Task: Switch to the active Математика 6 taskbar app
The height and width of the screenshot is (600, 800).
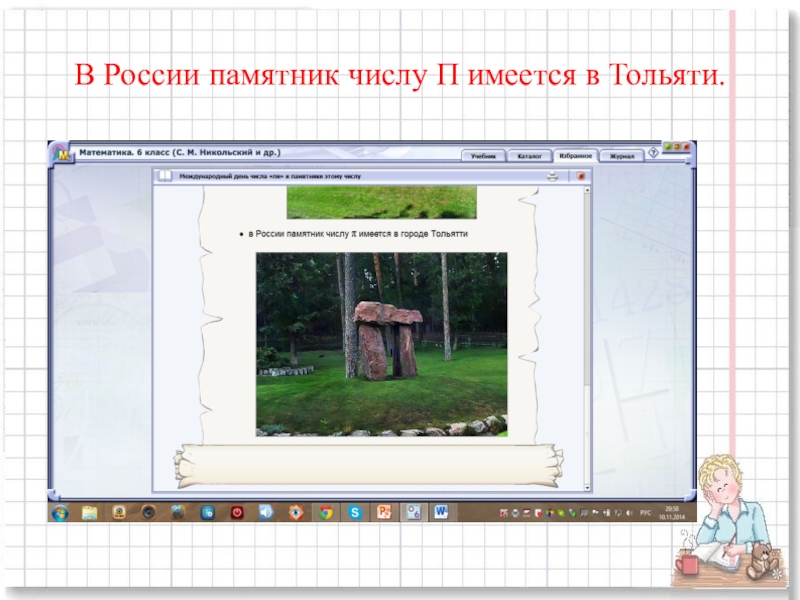Action: 413,512
